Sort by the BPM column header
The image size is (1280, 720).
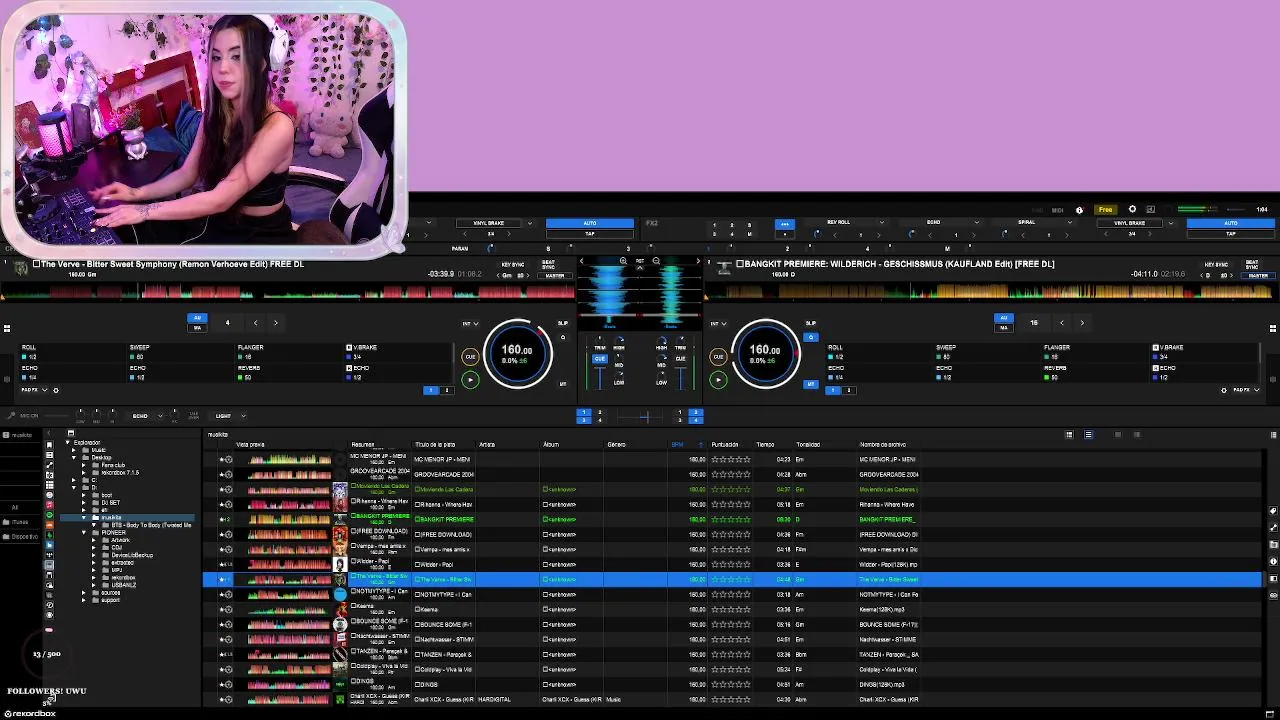tap(678, 444)
